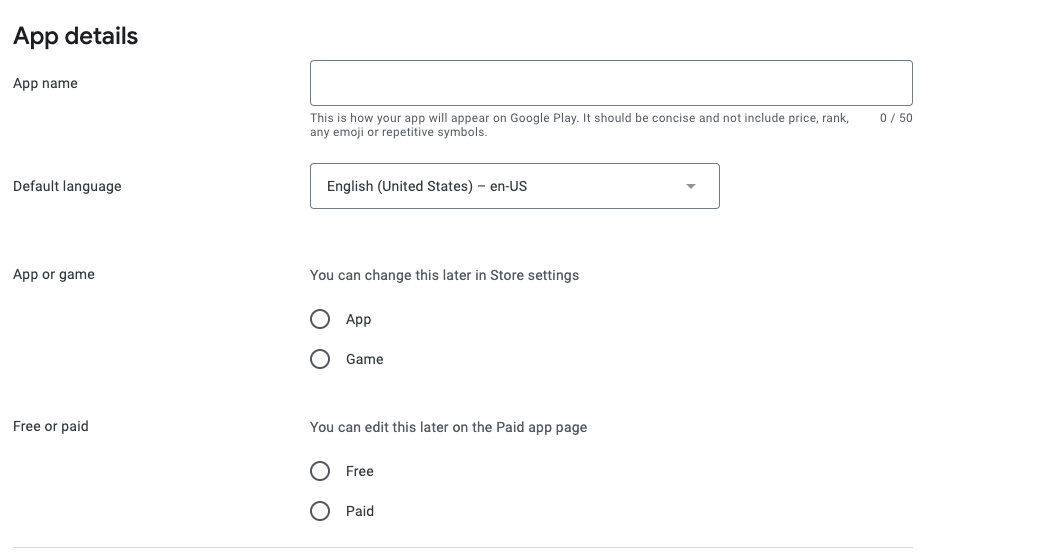
Task: Click the App name text field
Action: tap(610, 83)
